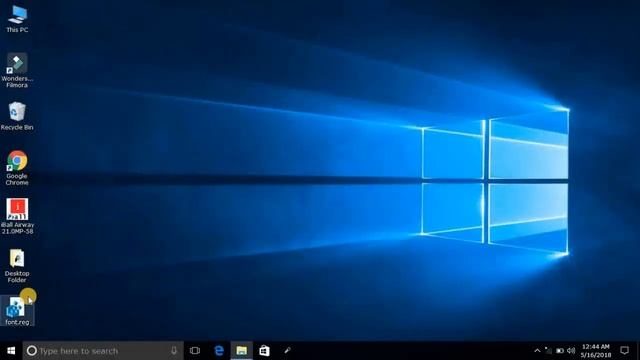Click the Type here to search box

tap(103, 351)
